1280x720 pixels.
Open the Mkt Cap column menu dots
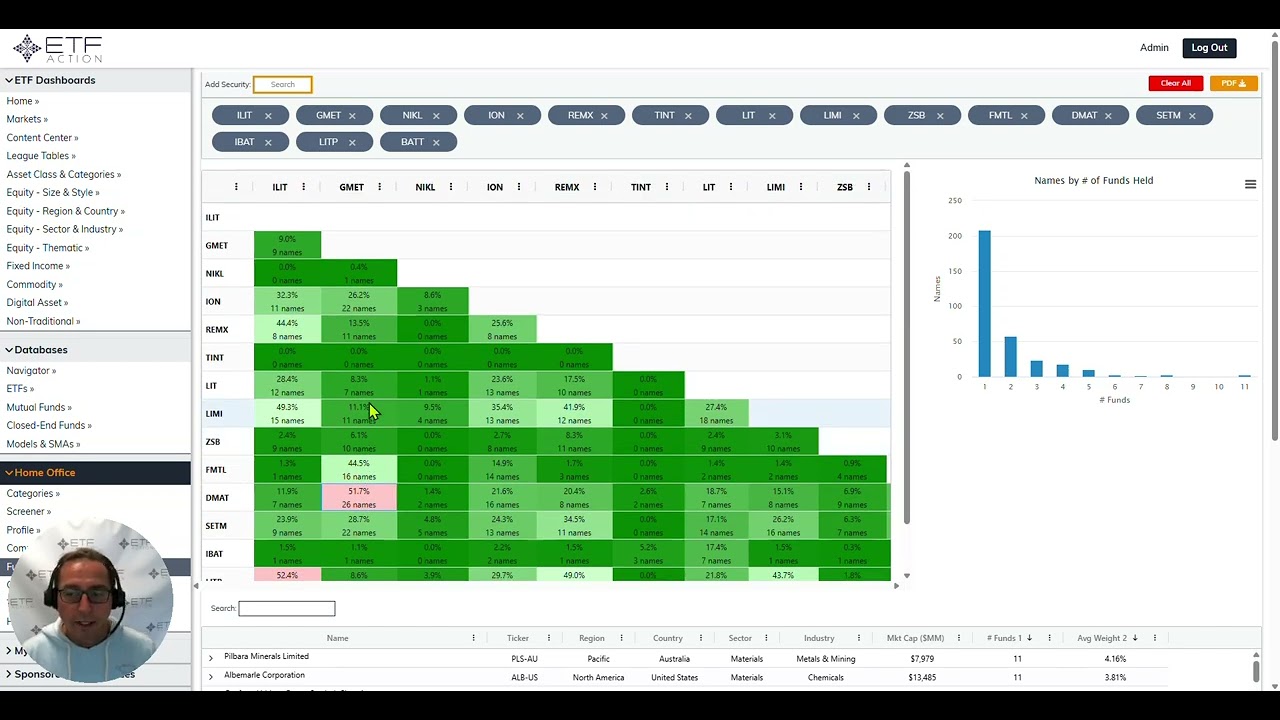click(x=958, y=638)
